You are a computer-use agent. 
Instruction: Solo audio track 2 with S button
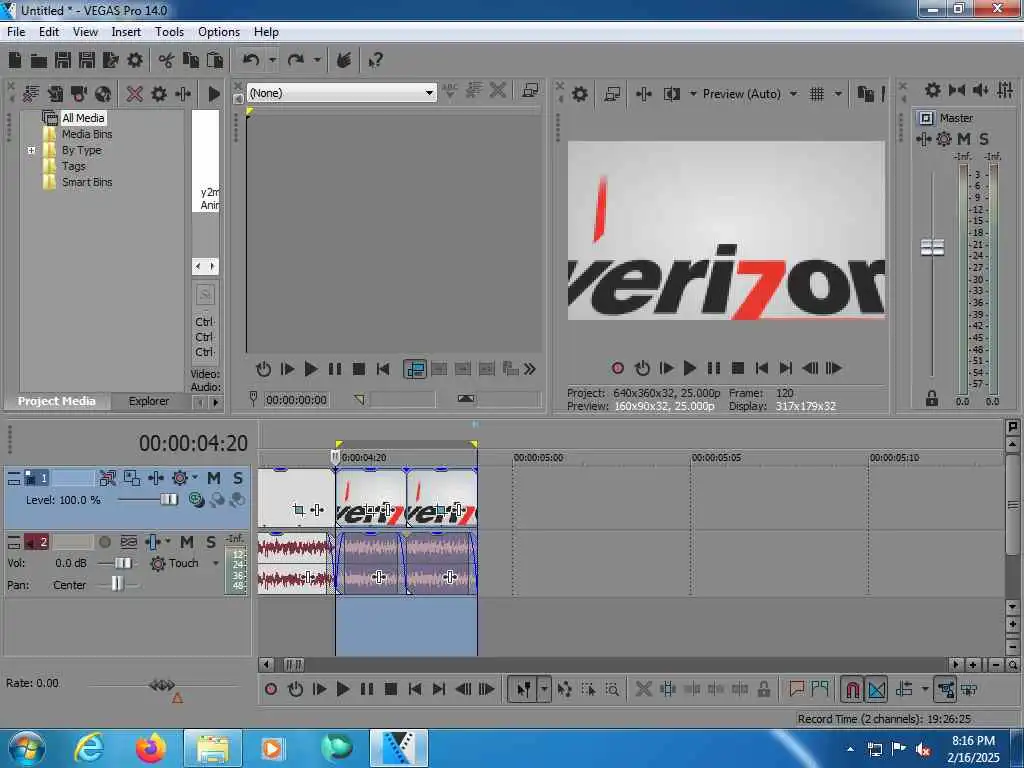click(x=211, y=542)
